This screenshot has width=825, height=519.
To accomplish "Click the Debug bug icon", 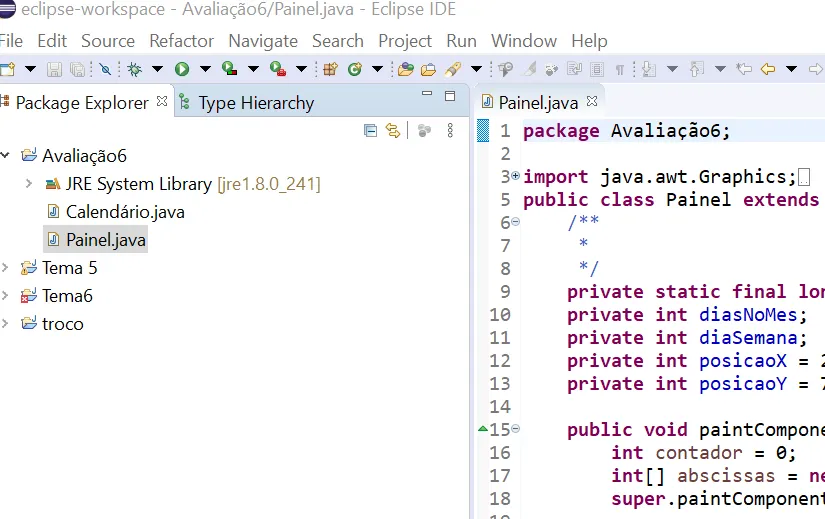I will pos(134,69).
